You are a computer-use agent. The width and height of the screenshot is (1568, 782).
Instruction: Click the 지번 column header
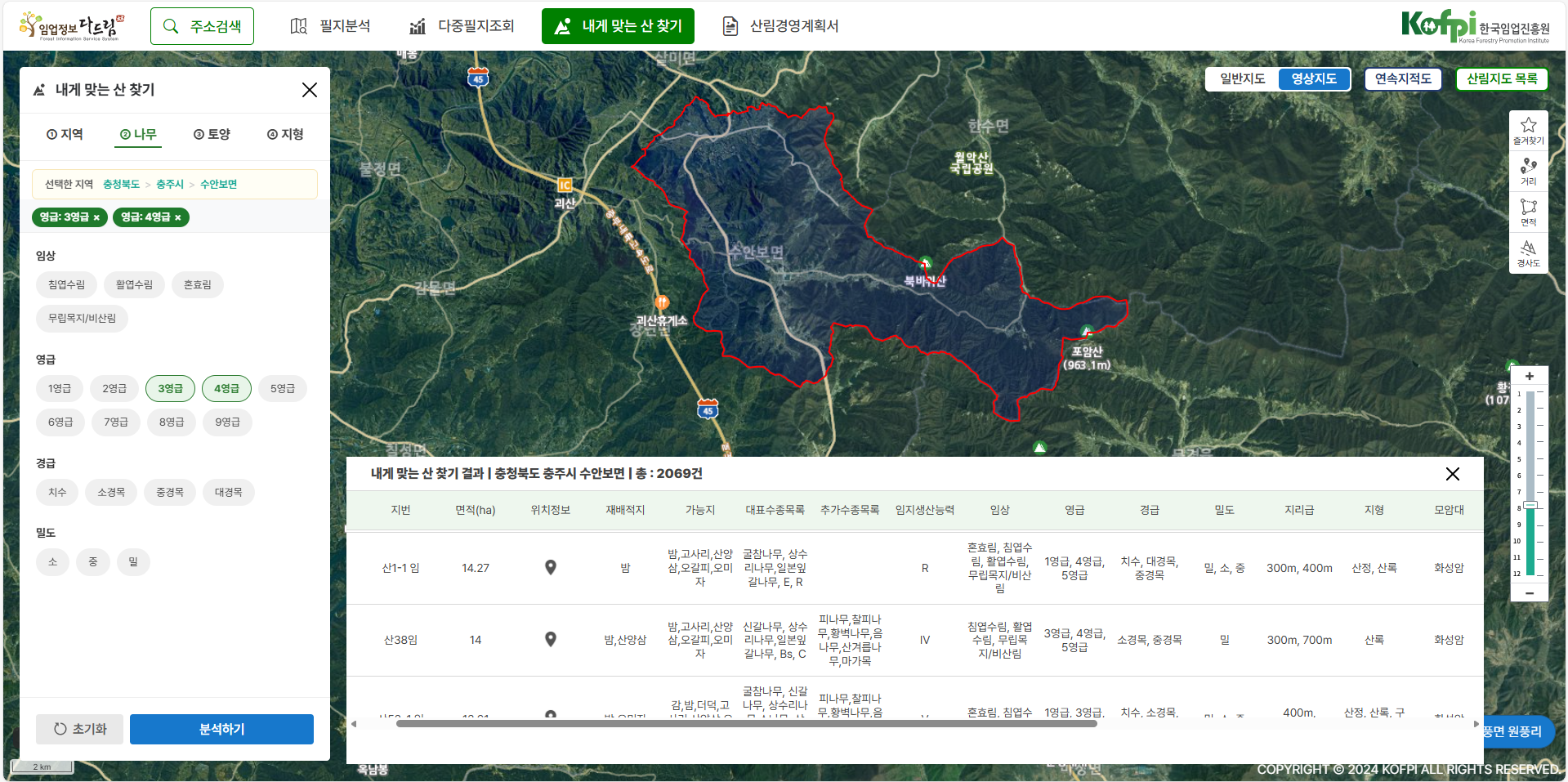coord(400,510)
